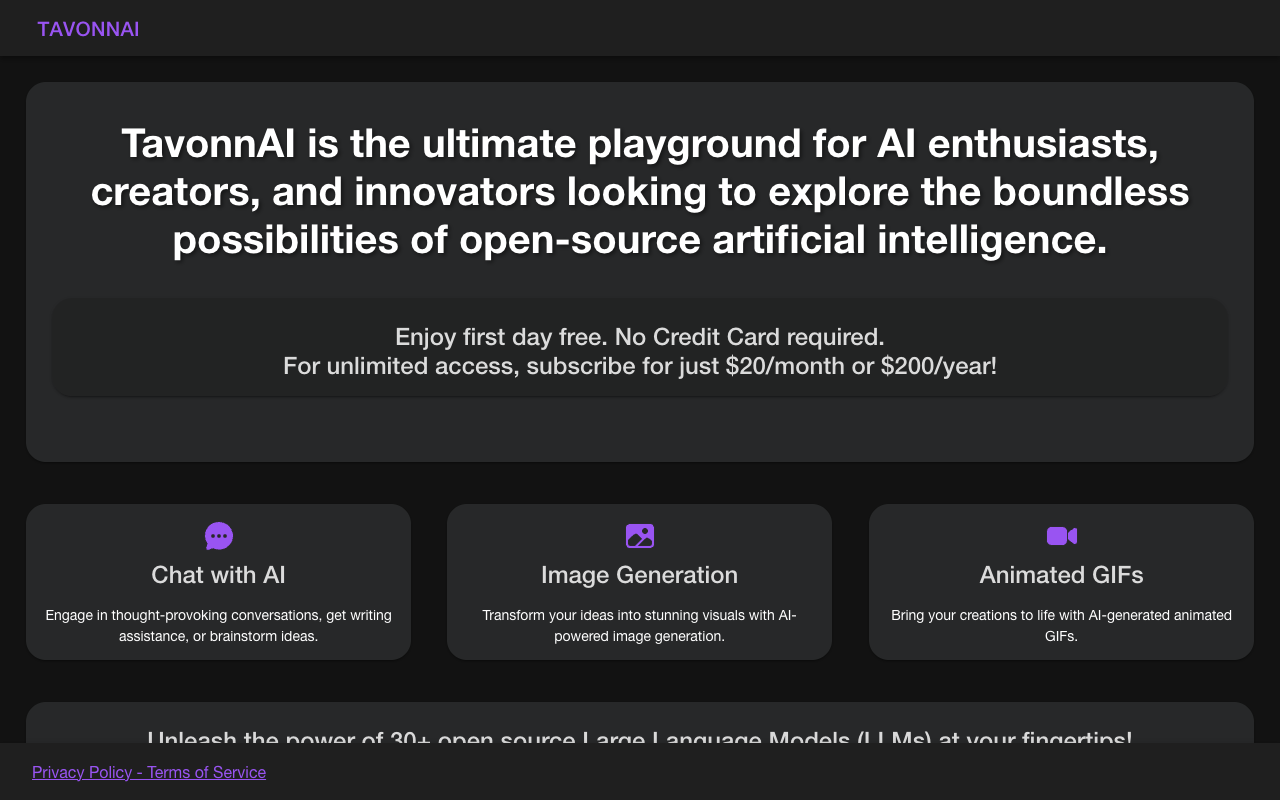Click the 'Engage in thought-provoking conversations' description
This screenshot has height=800, width=1280.
[219, 626]
